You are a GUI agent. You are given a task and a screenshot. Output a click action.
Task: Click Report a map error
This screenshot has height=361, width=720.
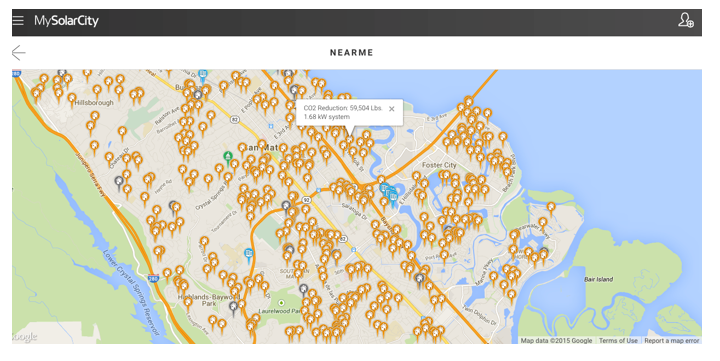671,340
